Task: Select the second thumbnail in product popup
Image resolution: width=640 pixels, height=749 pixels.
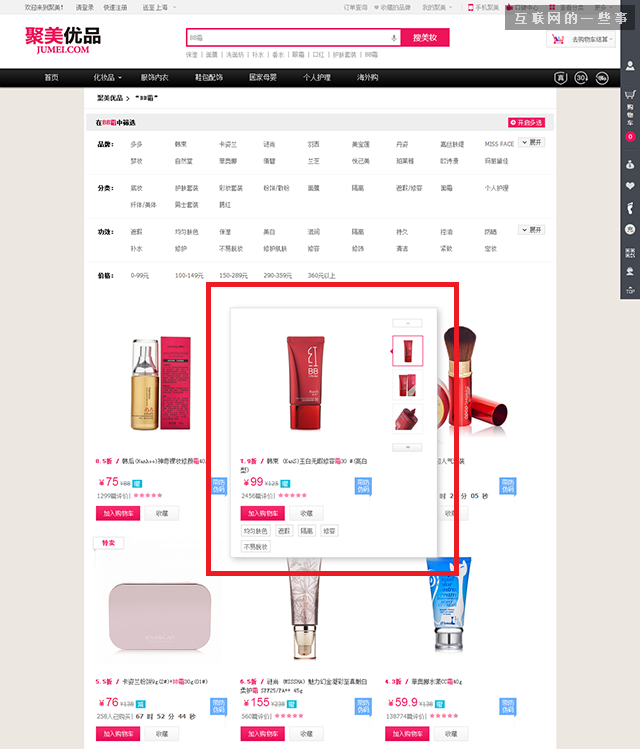Action: (x=407, y=385)
